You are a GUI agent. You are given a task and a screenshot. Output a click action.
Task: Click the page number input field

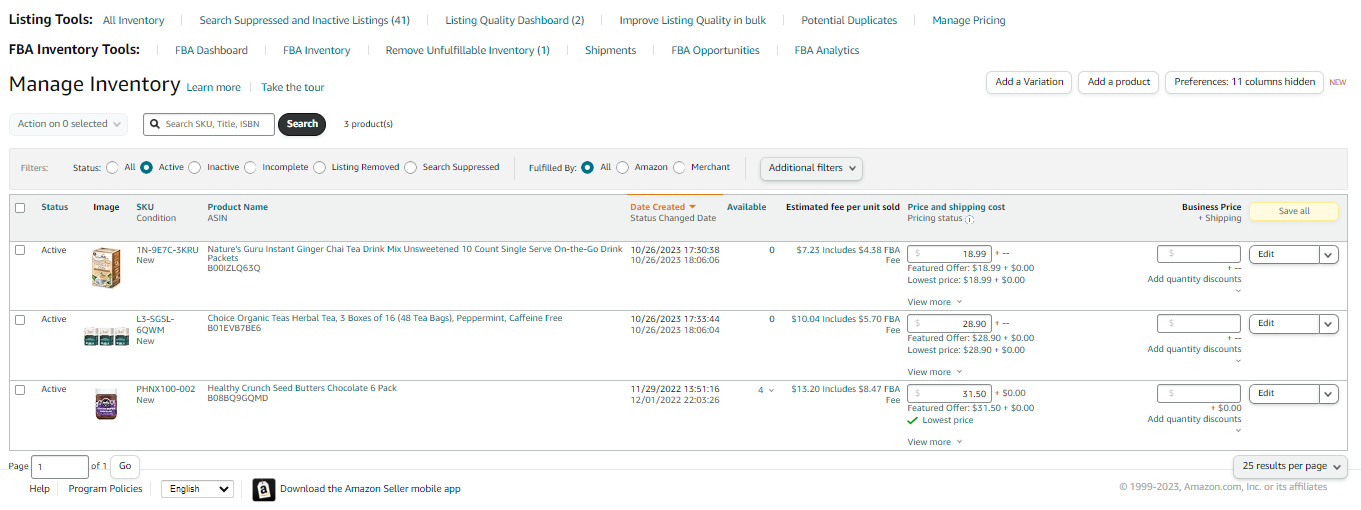[60, 466]
